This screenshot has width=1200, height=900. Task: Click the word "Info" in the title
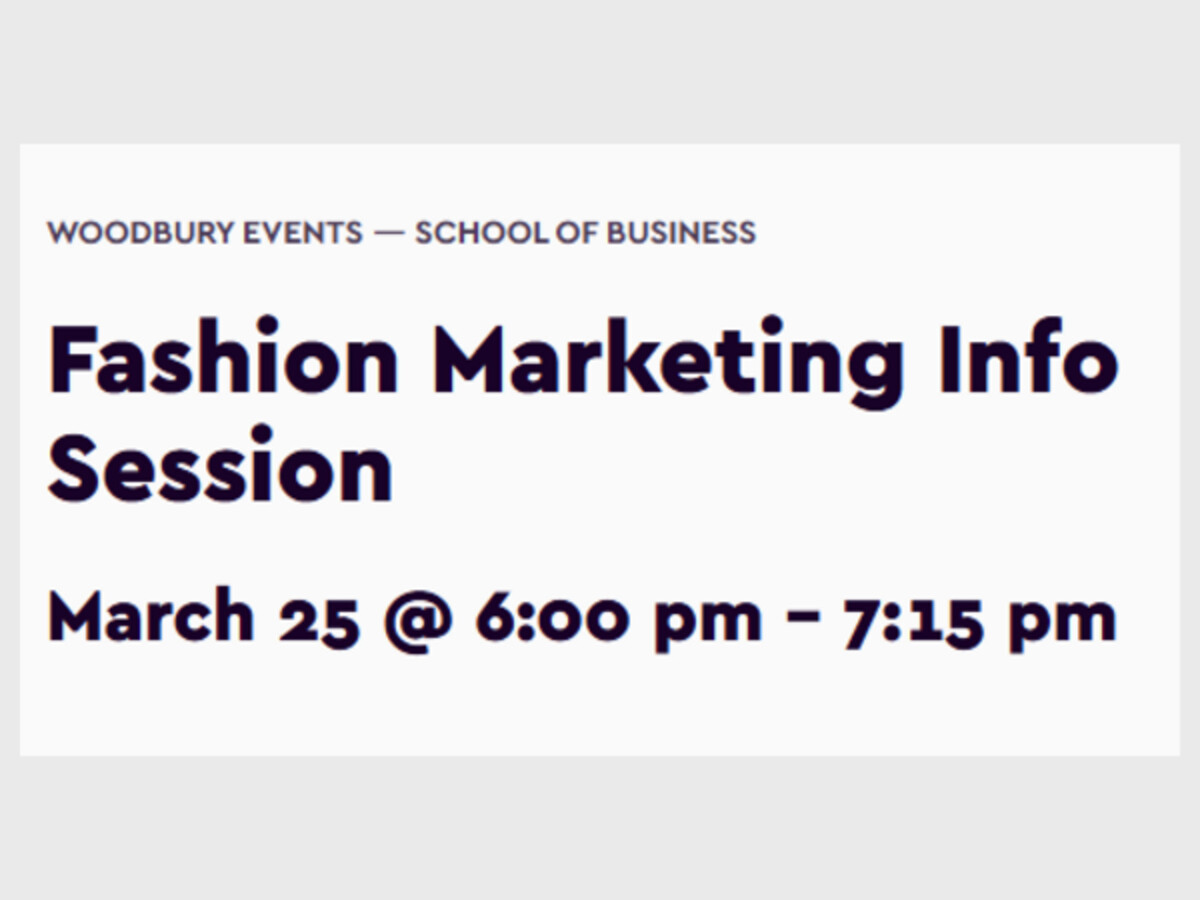(1028, 358)
